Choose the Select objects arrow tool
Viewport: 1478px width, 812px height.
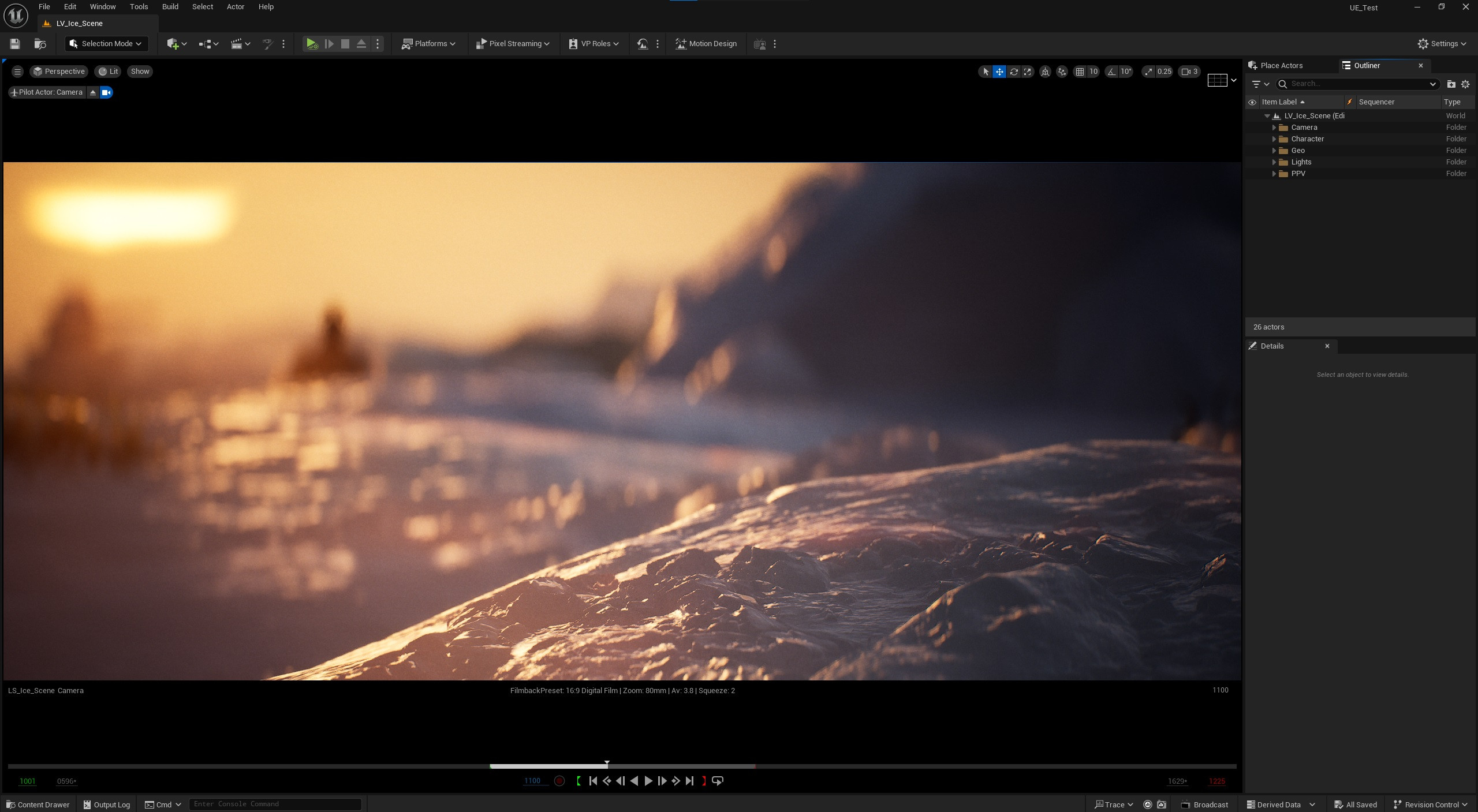click(986, 72)
